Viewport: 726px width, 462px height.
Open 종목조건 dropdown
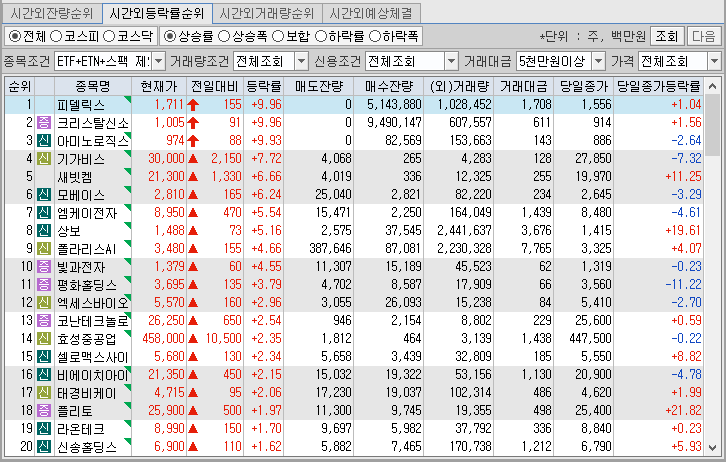pyautogui.click(x=158, y=61)
